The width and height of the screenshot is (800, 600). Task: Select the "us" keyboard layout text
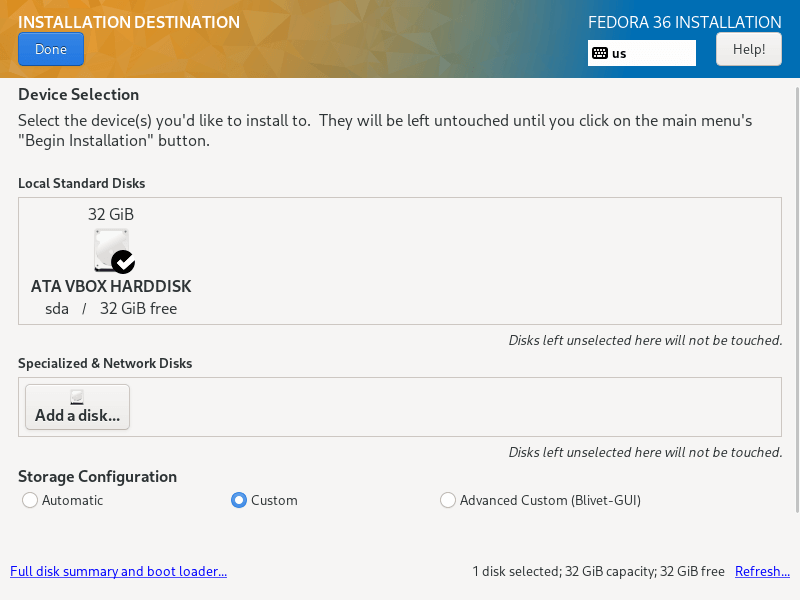(619, 53)
